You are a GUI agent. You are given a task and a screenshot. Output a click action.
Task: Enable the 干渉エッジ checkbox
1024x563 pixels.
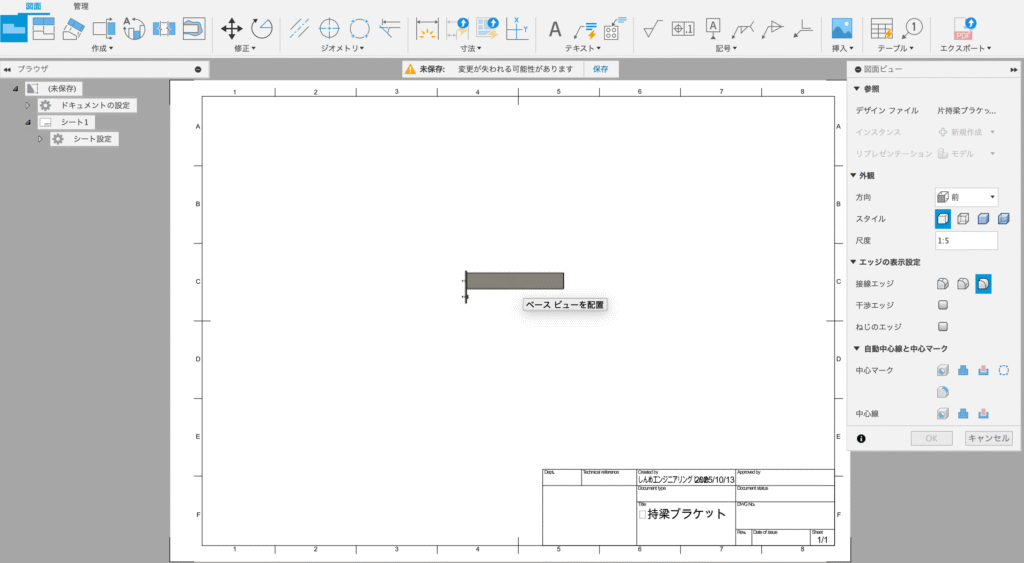(x=943, y=305)
